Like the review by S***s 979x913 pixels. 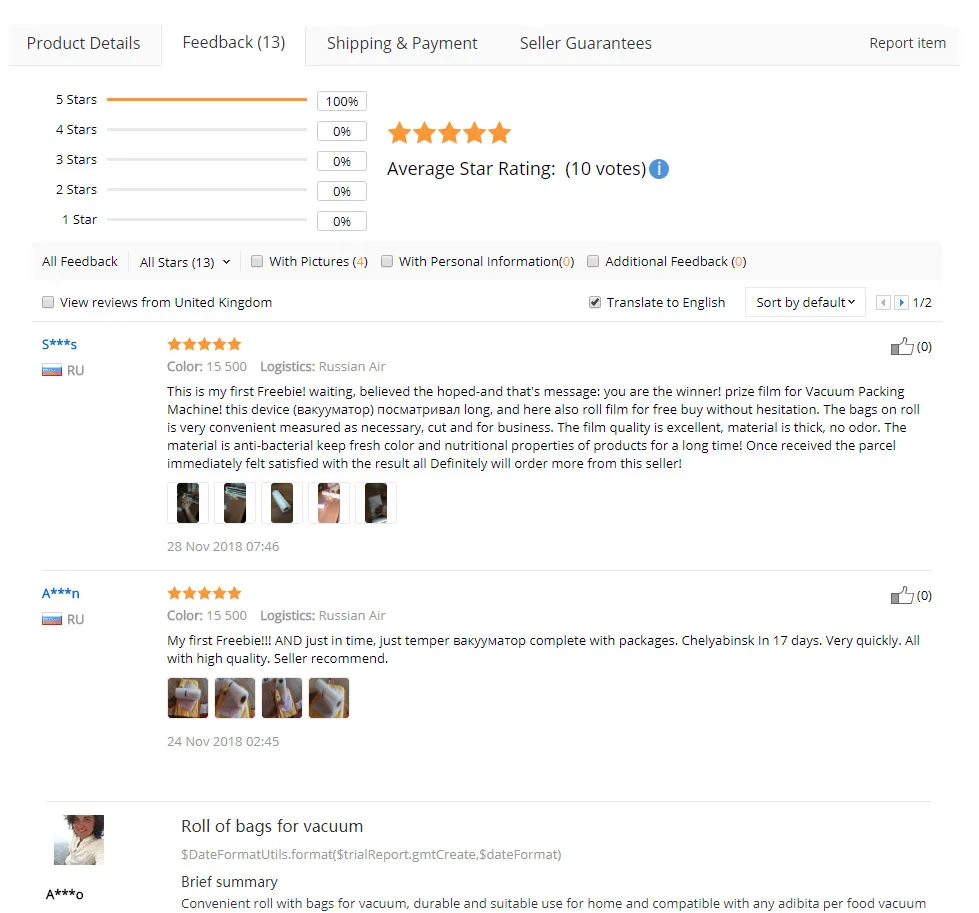click(x=902, y=347)
